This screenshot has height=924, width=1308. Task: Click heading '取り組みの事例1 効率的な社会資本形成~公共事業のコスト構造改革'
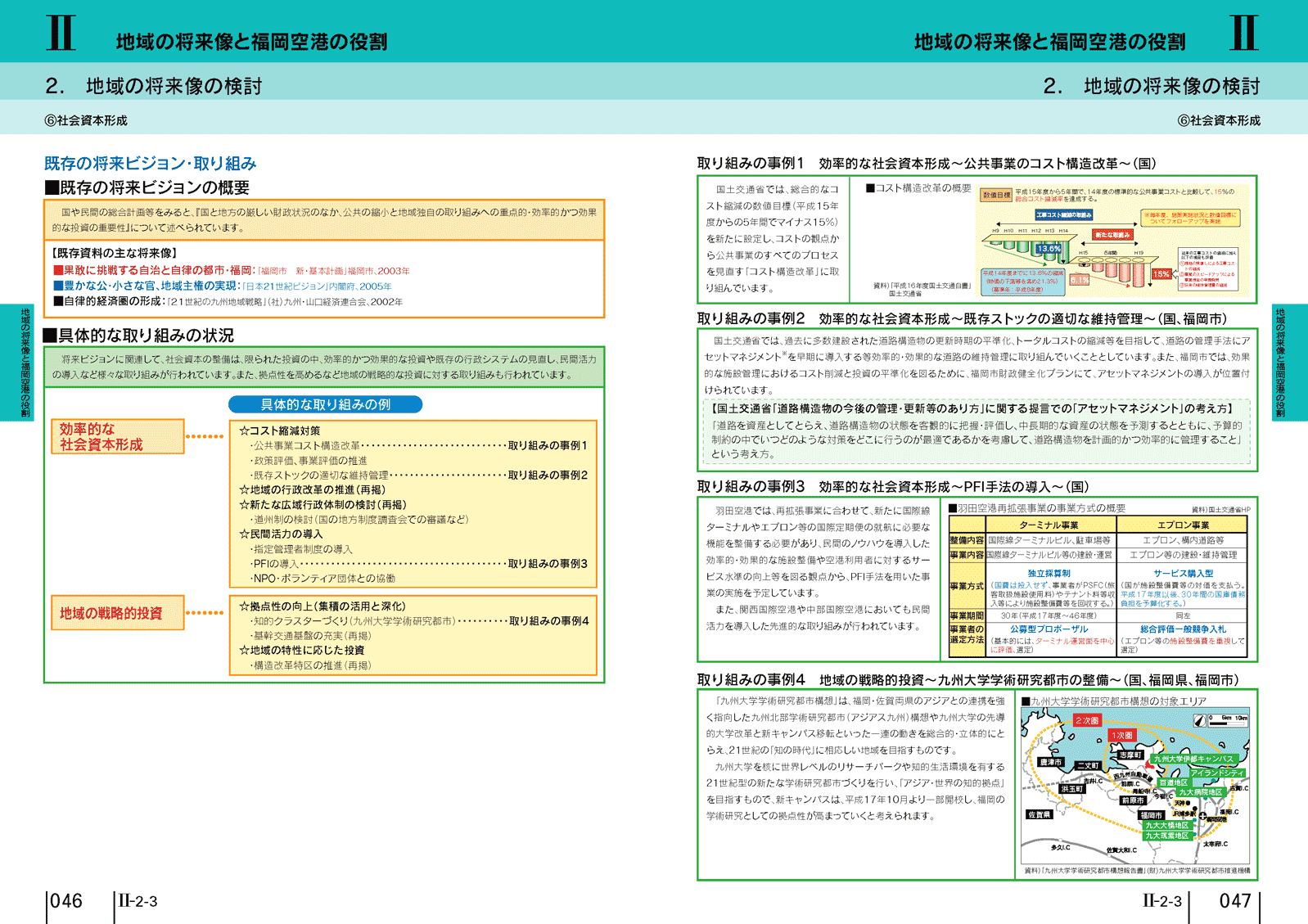(x=927, y=164)
